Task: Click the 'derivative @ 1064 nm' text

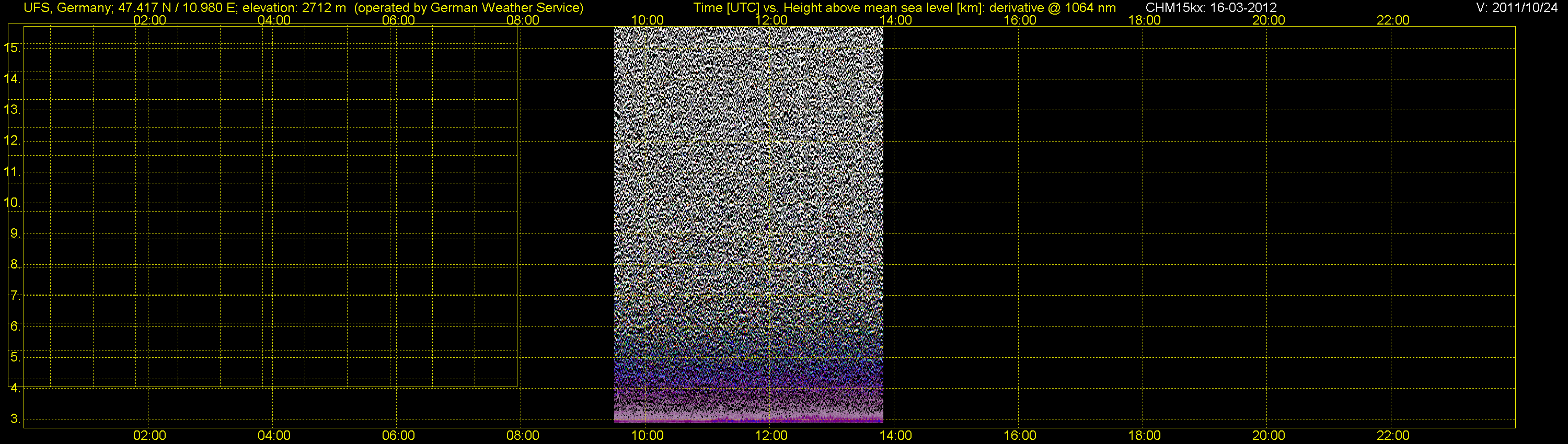Action: click(x=1053, y=8)
